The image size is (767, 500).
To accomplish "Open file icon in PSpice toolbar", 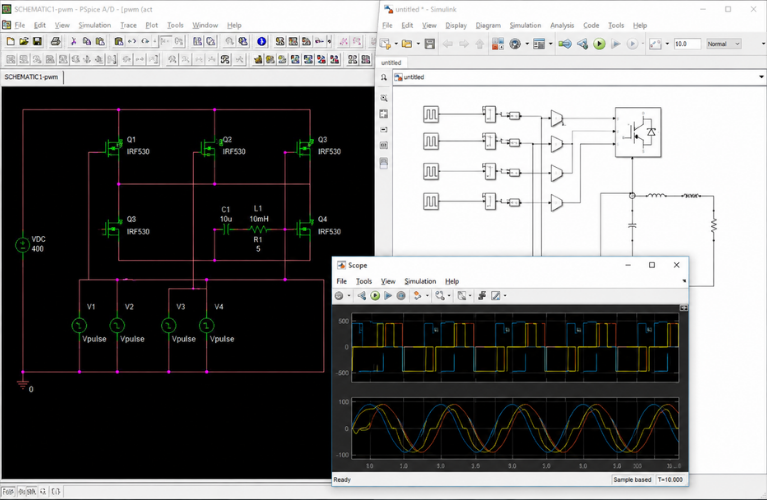I will pos(23,42).
